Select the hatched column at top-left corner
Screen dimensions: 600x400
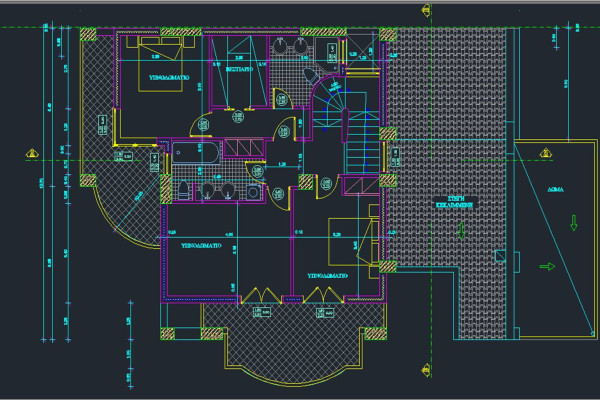point(89,33)
